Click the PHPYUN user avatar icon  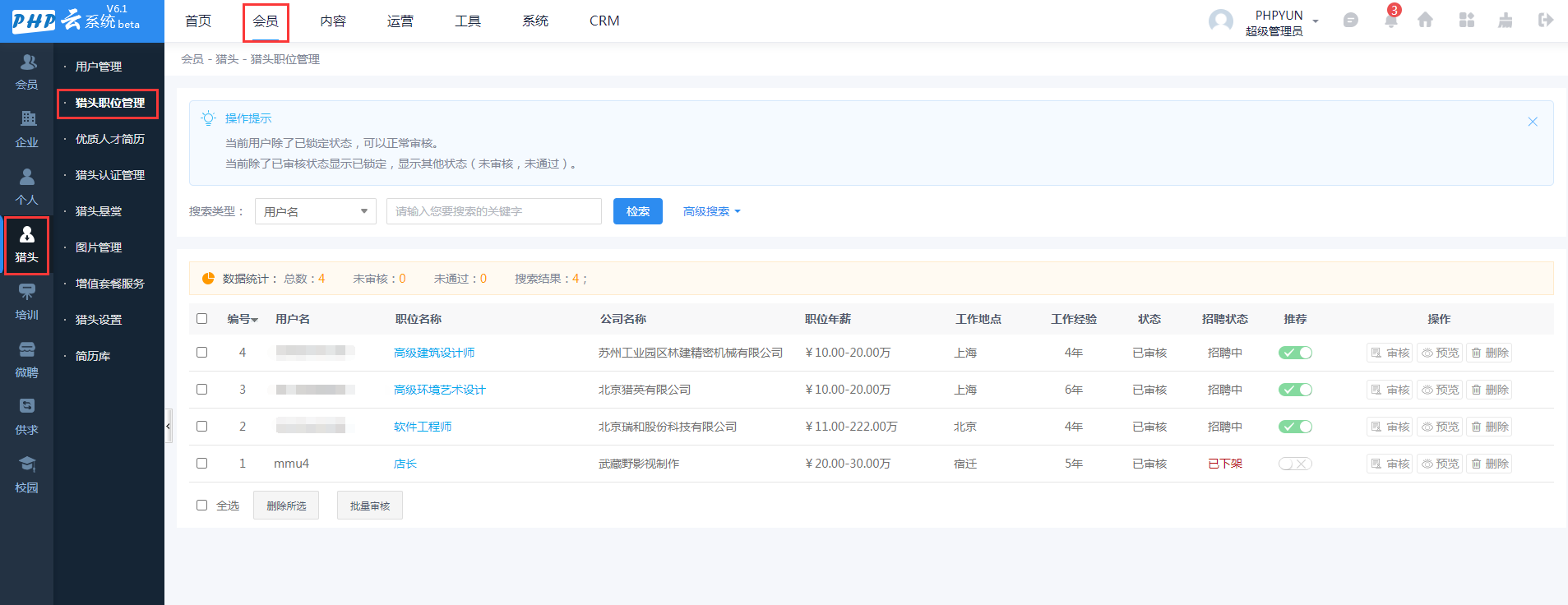[x=1221, y=21]
